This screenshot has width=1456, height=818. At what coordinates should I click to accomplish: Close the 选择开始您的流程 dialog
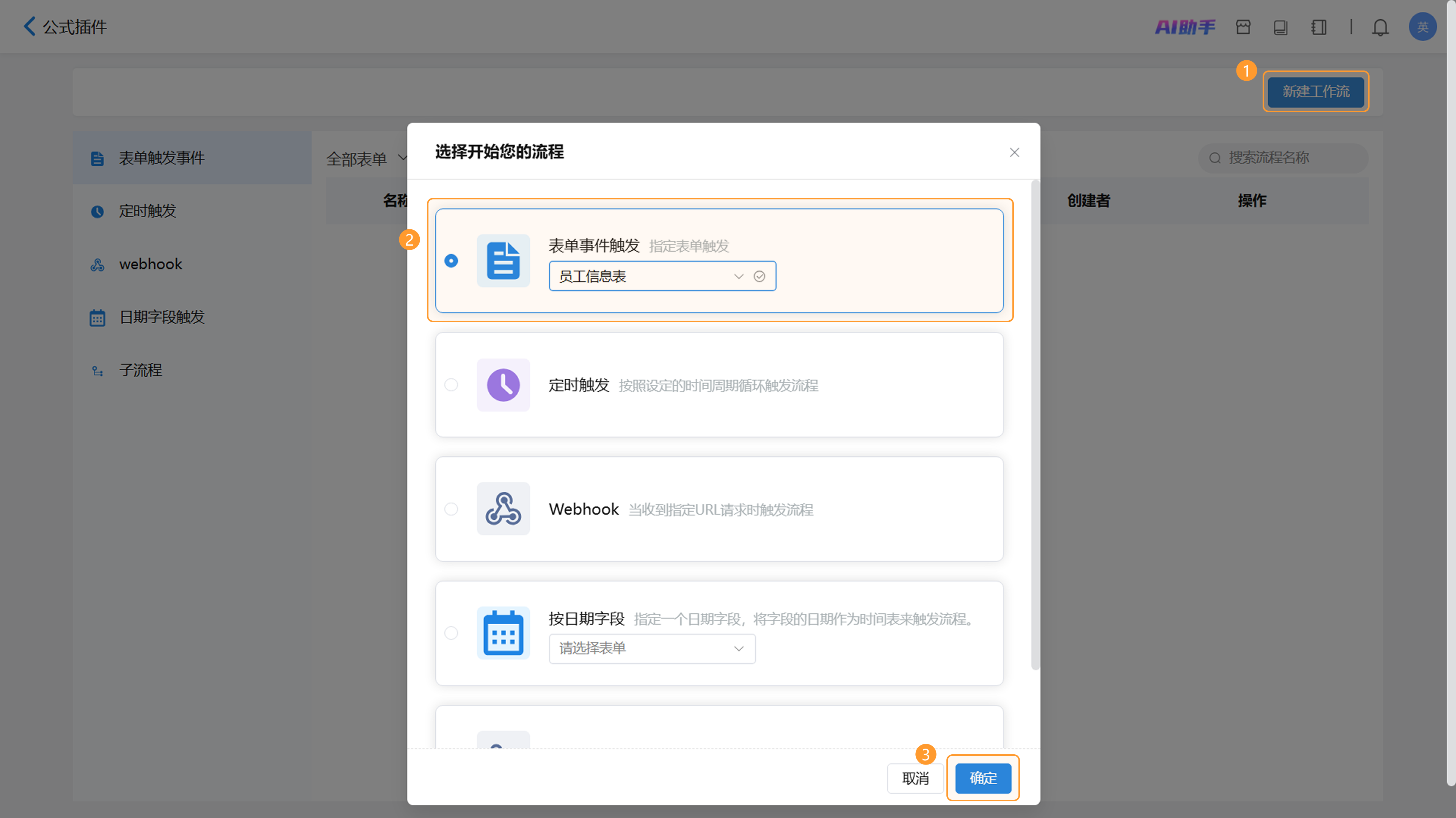[x=1015, y=152]
